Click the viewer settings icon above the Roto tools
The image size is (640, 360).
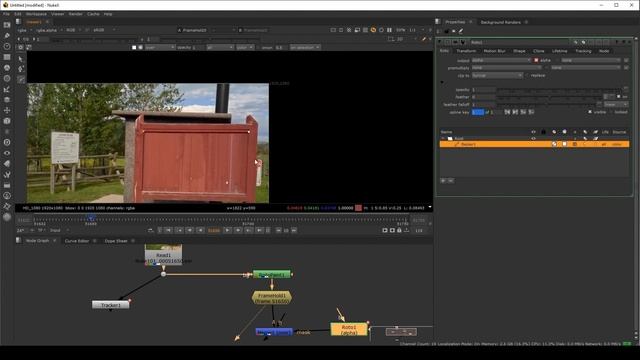pyautogui.click(x=21, y=47)
